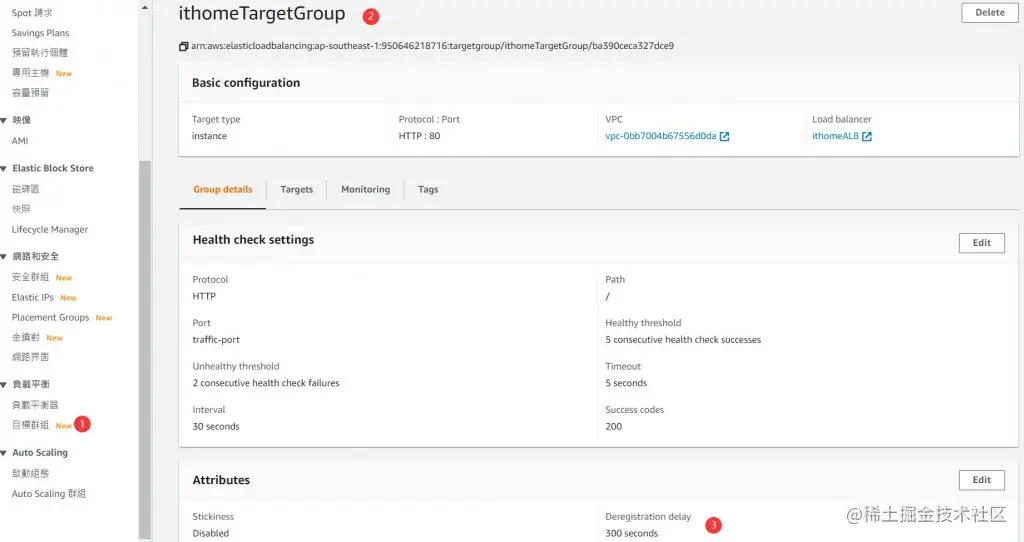Select the Basic configuration heading
1024x542 pixels.
(x=246, y=83)
